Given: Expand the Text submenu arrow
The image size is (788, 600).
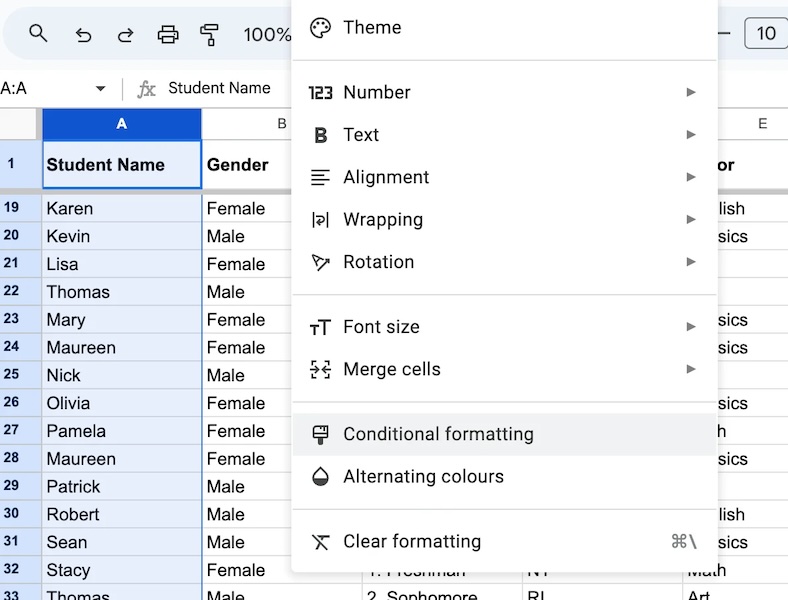Looking at the screenshot, I should [x=691, y=134].
